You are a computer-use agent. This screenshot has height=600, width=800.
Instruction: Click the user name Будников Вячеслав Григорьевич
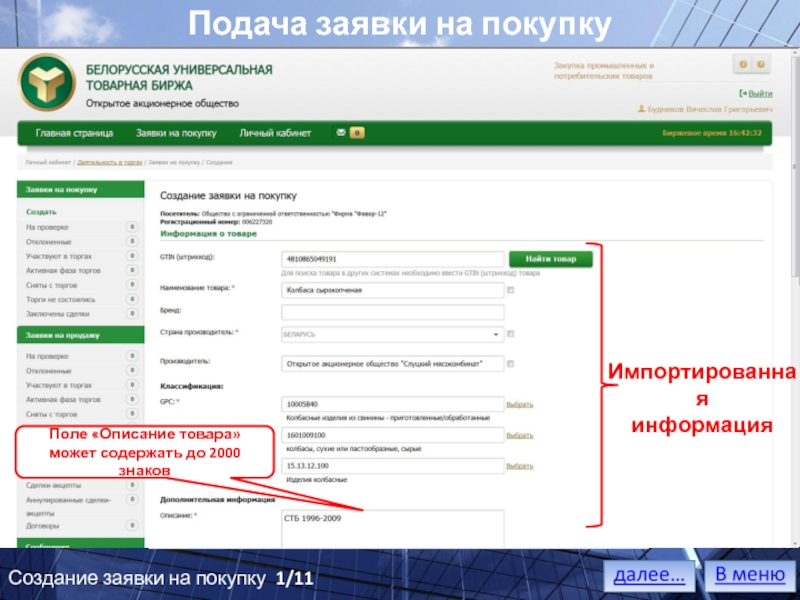(x=710, y=109)
